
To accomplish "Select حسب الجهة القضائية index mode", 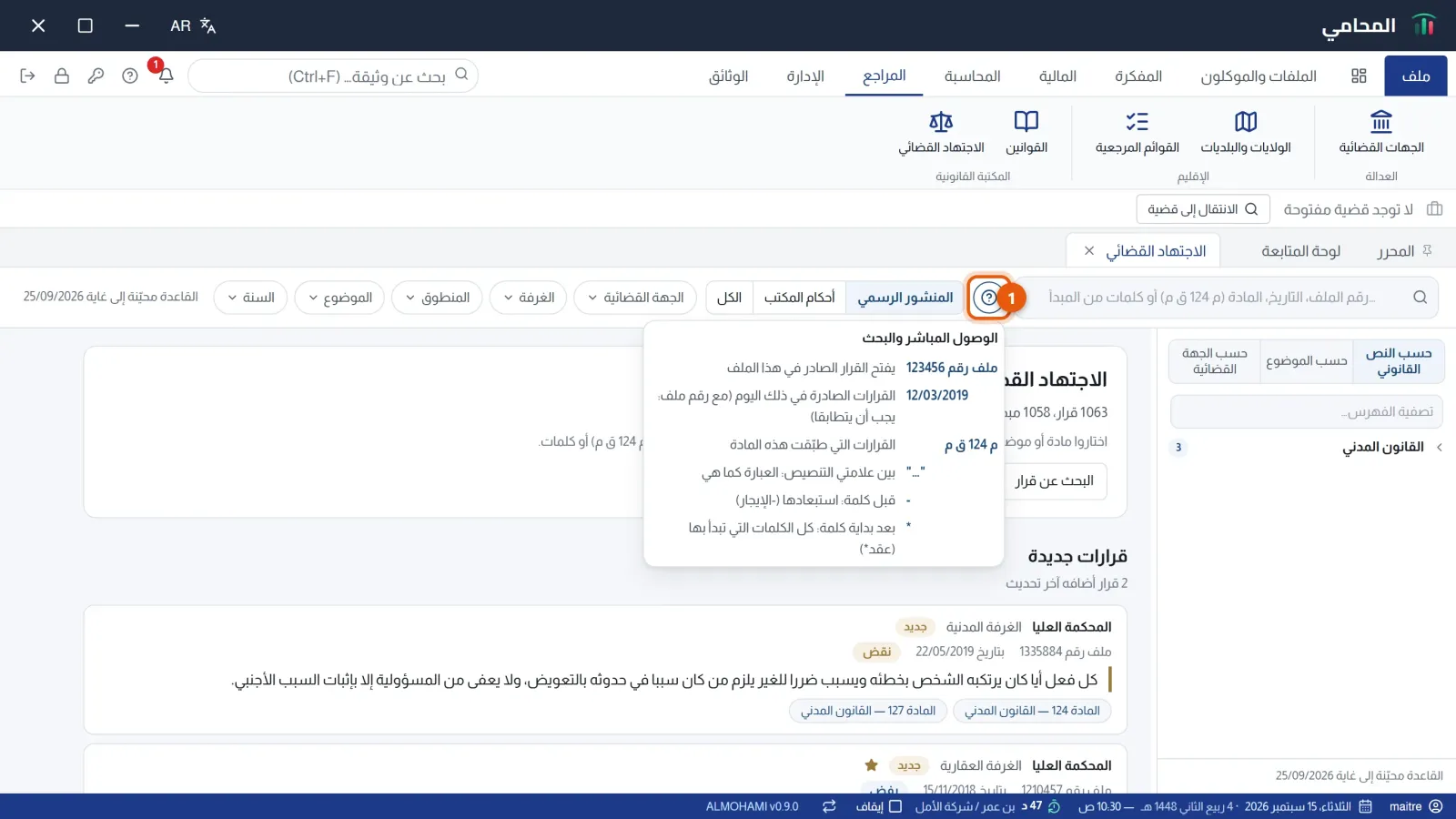I will pyautogui.click(x=1215, y=361).
